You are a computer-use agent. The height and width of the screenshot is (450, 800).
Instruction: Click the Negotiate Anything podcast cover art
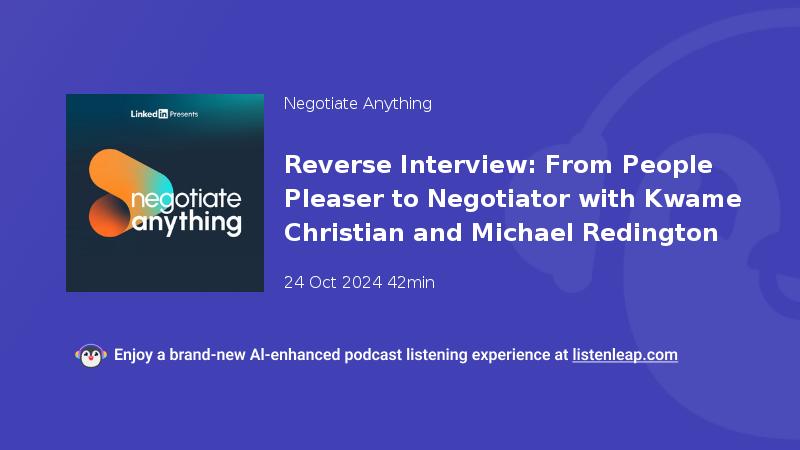165,193
